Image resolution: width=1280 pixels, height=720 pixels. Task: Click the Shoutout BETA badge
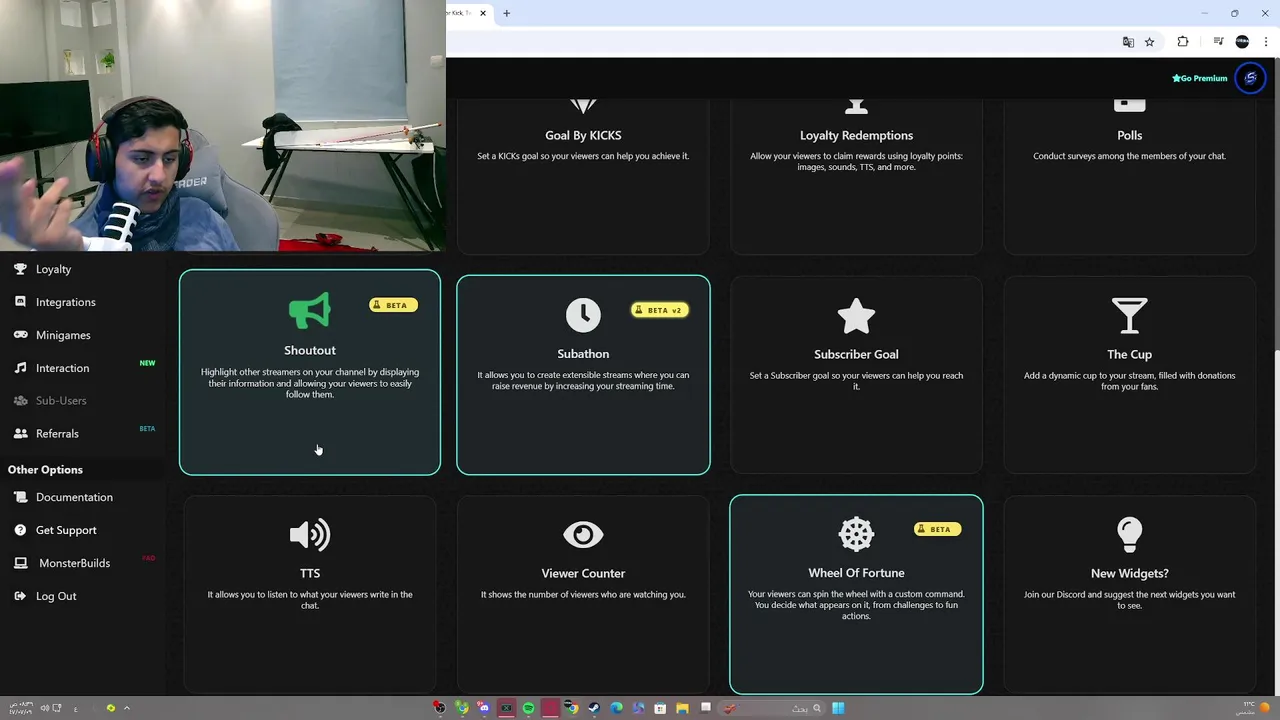click(393, 305)
